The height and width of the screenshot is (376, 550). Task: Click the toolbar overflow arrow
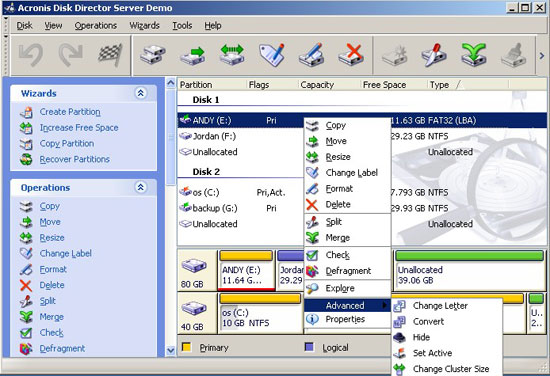[542, 55]
